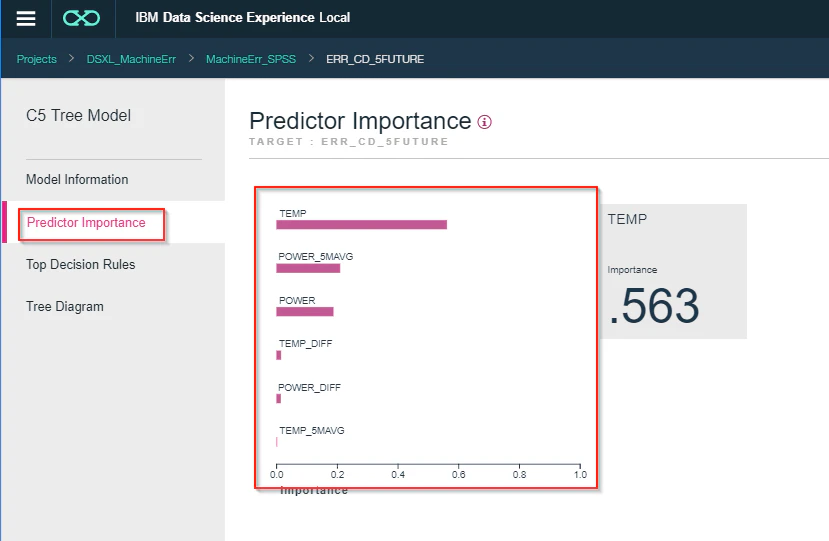Open the DSXL_MachineErr breadcrumb link
Image resolution: width=829 pixels, height=541 pixels.
tap(131, 59)
